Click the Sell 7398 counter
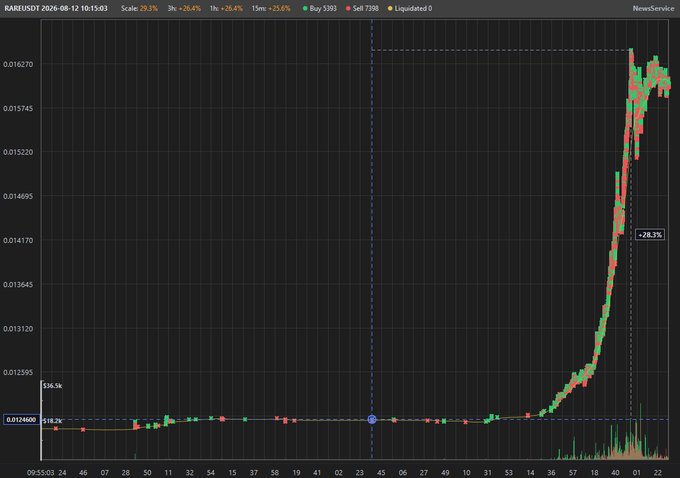Screen dimensions: 680x478 pyautogui.click(x=366, y=8)
